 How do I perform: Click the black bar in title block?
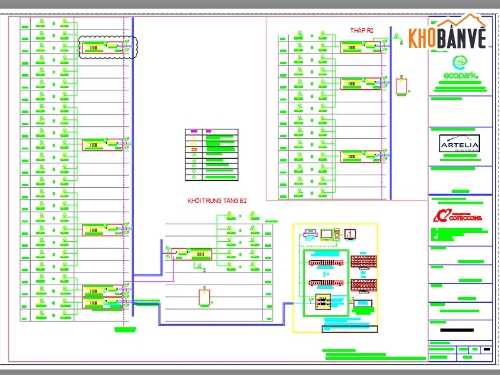(x=457, y=330)
